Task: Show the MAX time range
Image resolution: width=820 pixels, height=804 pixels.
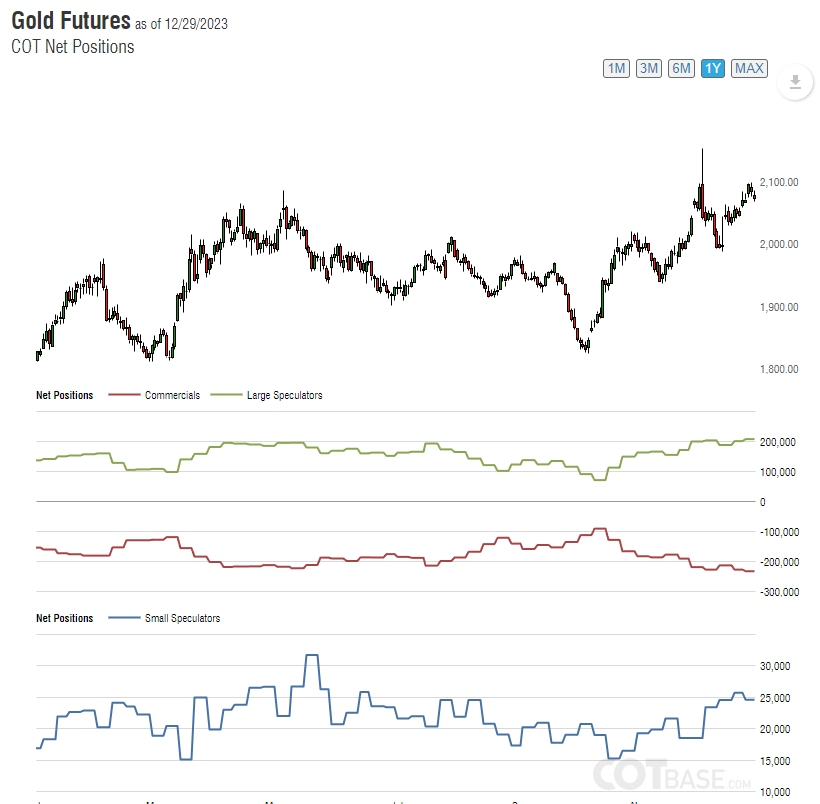Action: coord(749,68)
